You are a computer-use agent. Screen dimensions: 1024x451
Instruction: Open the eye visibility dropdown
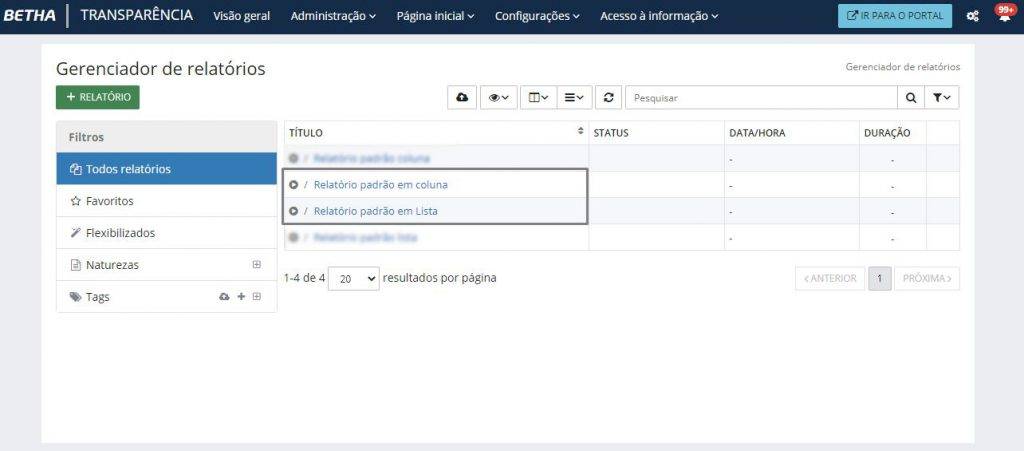pos(498,98)
